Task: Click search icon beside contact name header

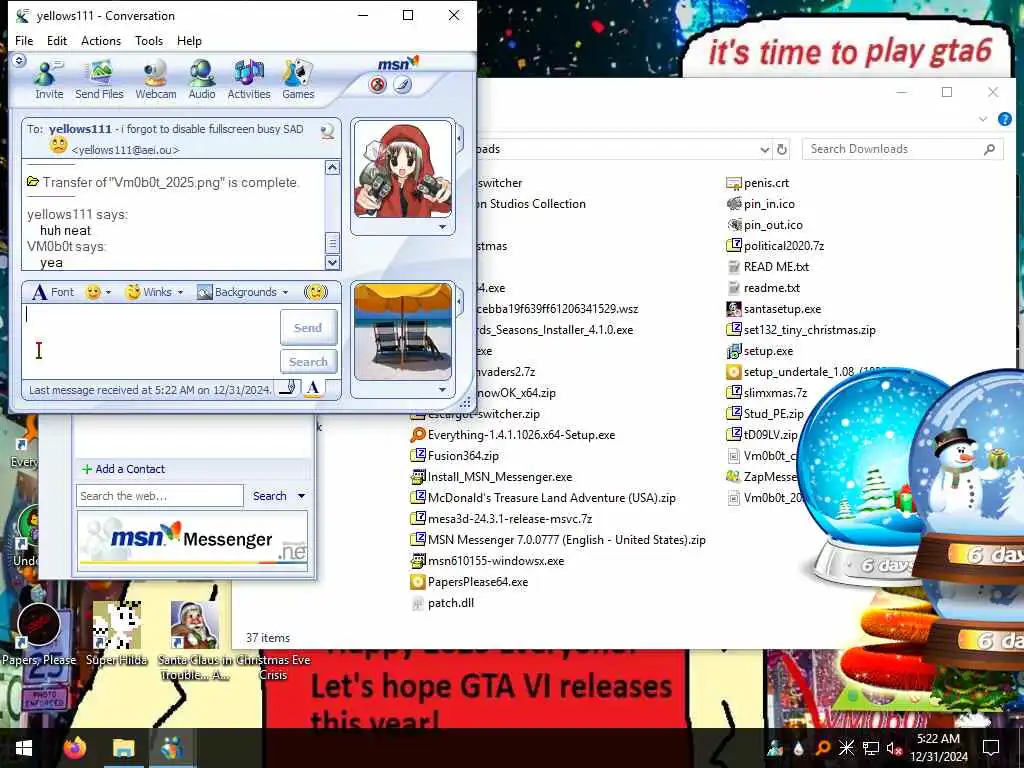Action: (x=328, y=131)
